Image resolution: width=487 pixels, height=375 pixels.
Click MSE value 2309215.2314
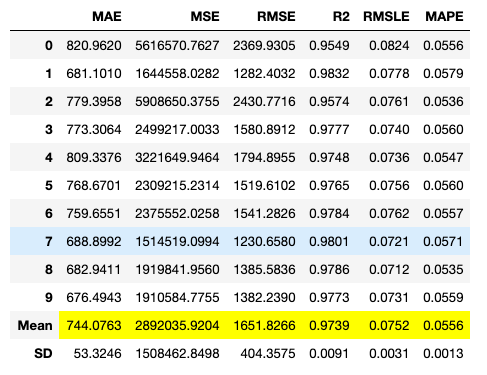[x=177, y=185]
